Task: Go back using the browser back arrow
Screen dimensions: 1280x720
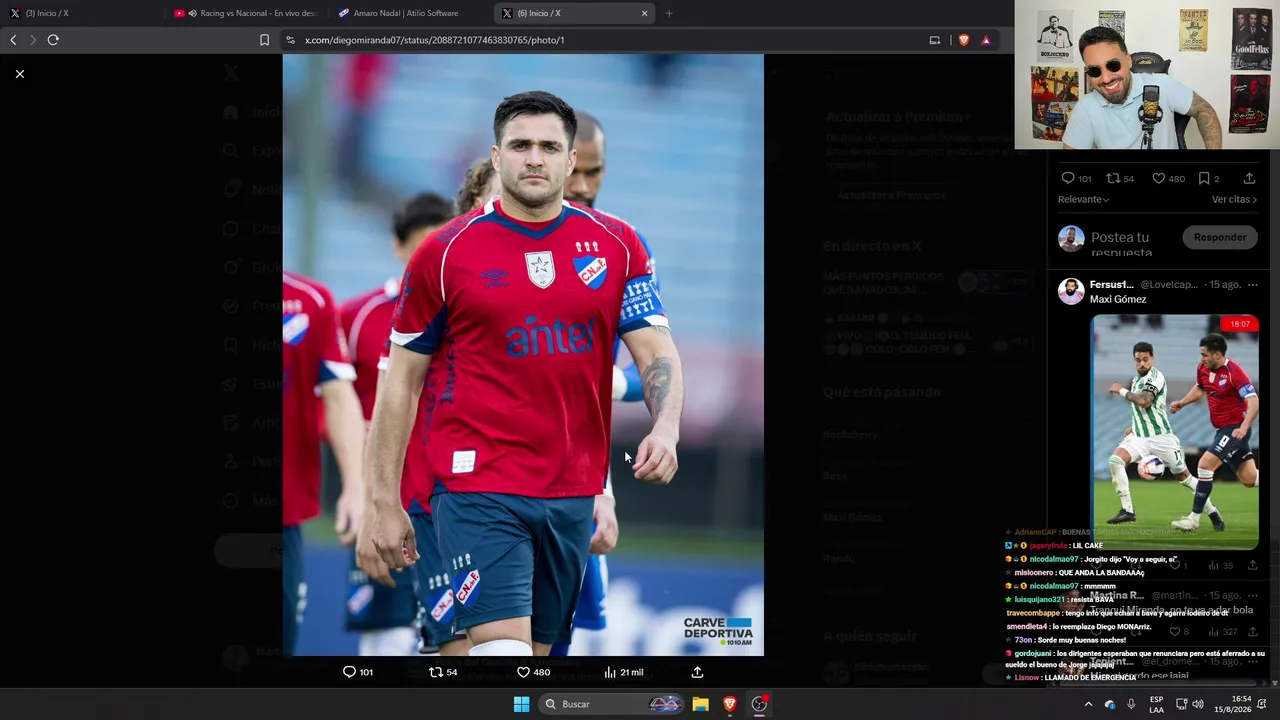Action: pyautogui.click(x=13, y=40)
